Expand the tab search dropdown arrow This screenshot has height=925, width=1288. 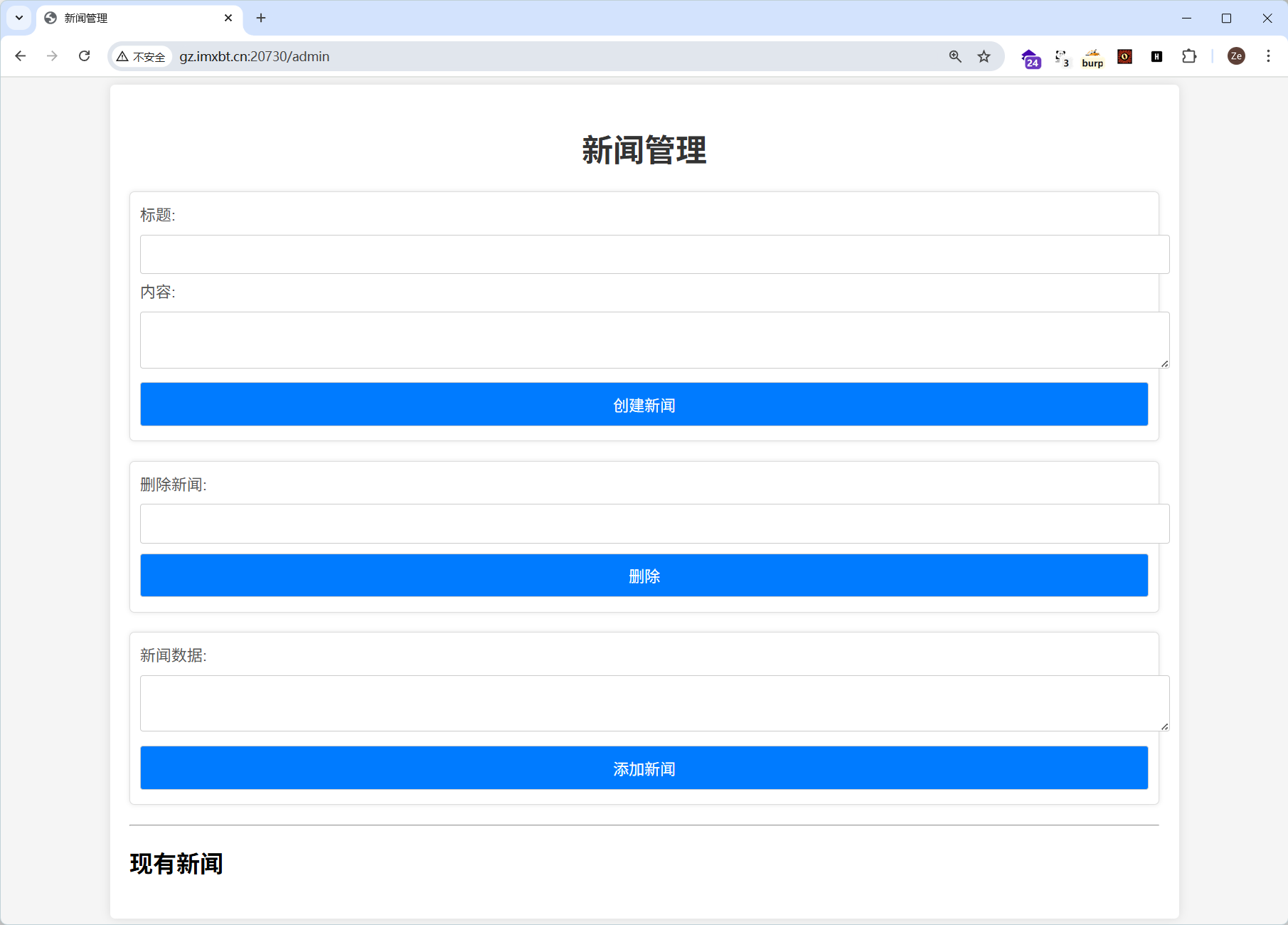pos(19,18)
